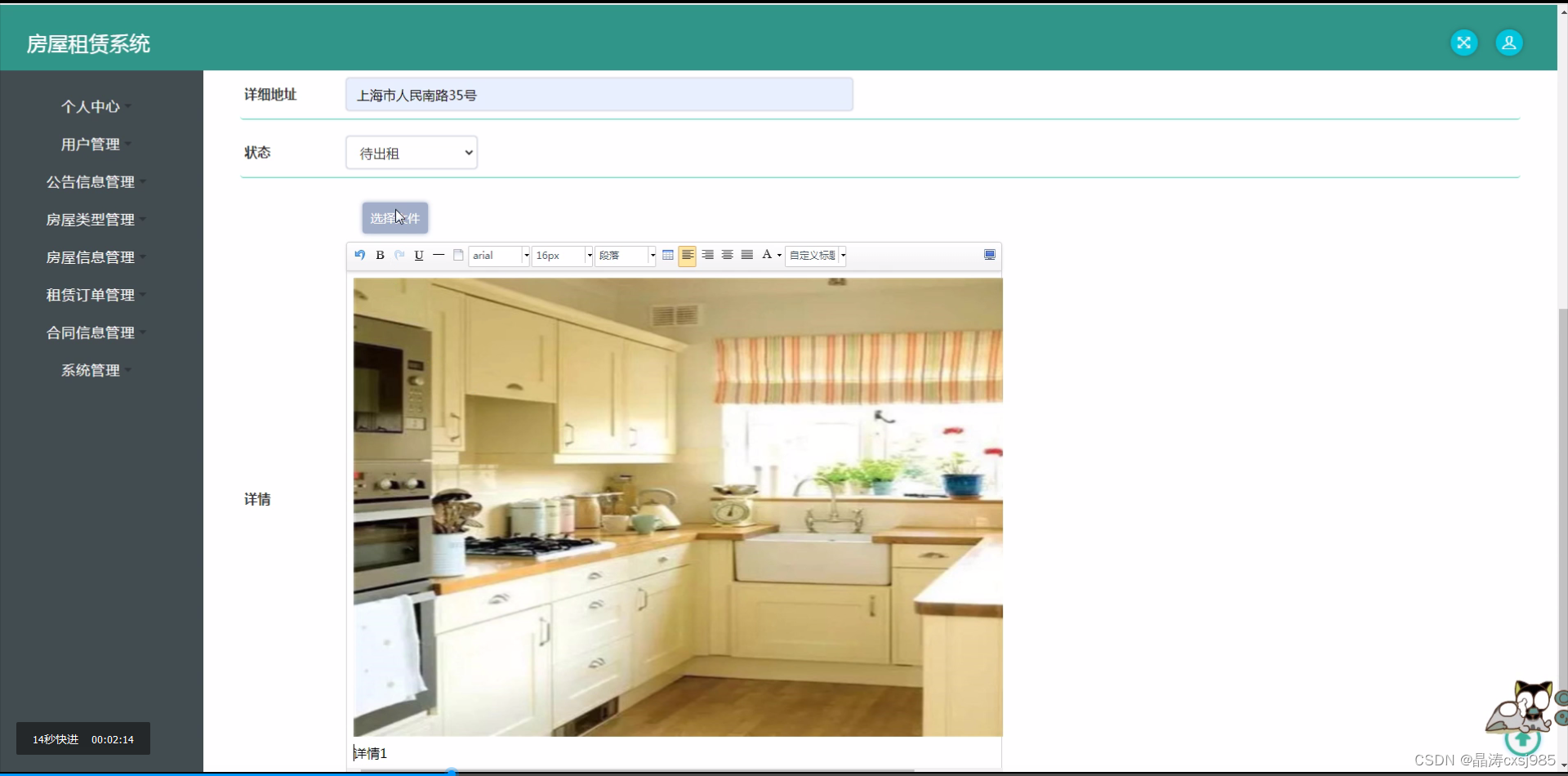
Task: Toggle justify text alignment
Action: point(746,255)
